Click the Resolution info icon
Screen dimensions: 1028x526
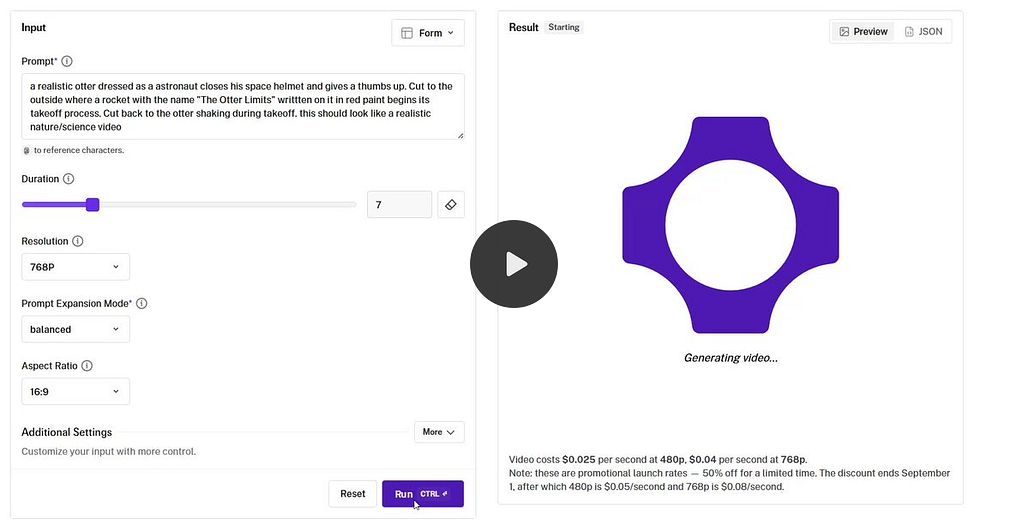77,241
